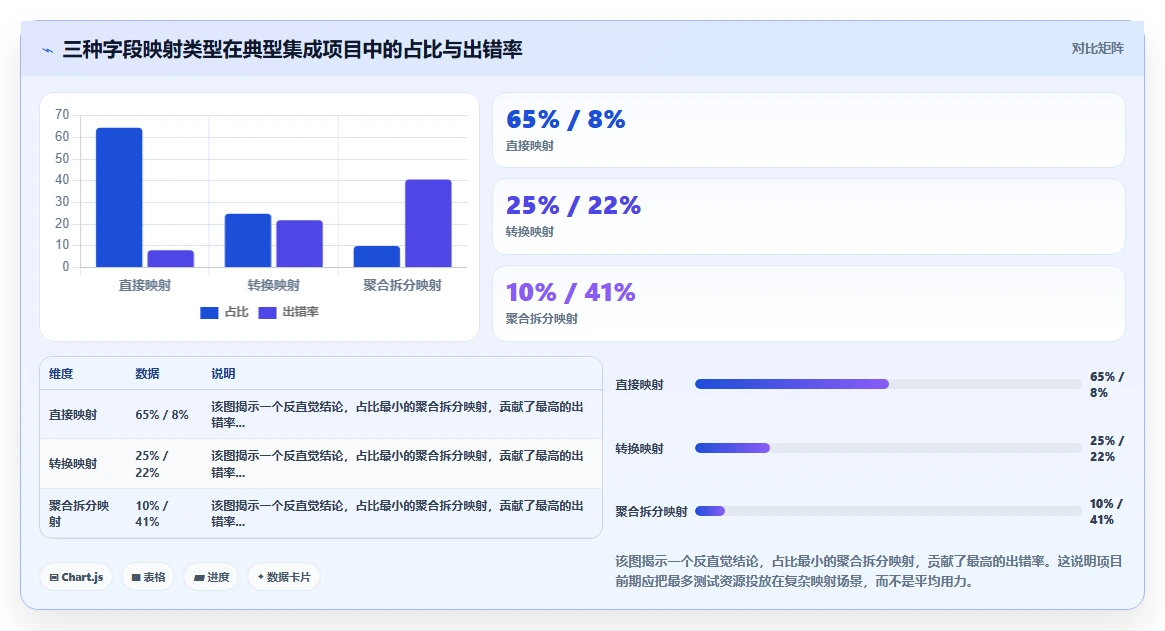Click the 直接映射 出错率 bar in chart
This screenshot has width=1165, height=631.
pyautogui.click(x=170, y=259)
